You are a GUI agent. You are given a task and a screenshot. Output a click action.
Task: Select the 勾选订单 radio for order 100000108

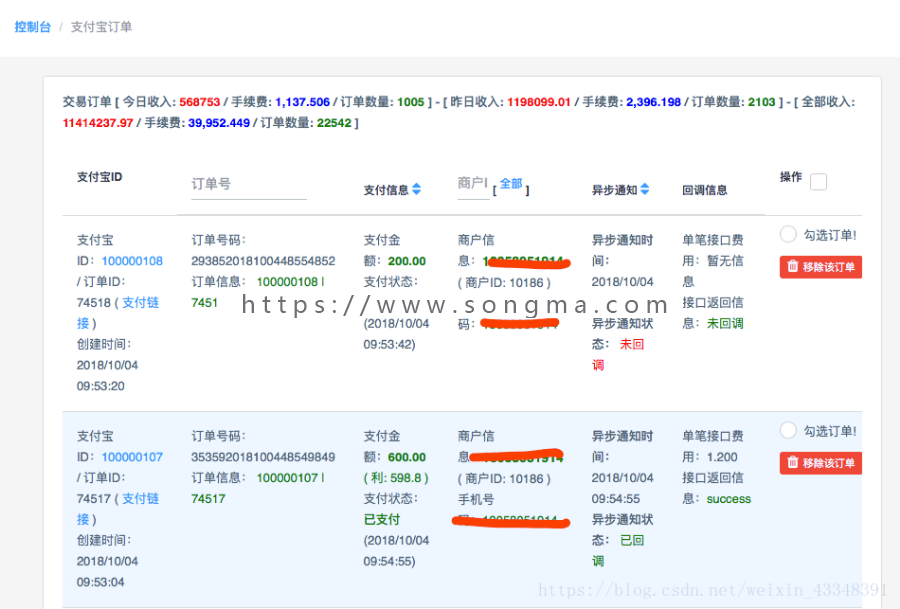point(788,234)
